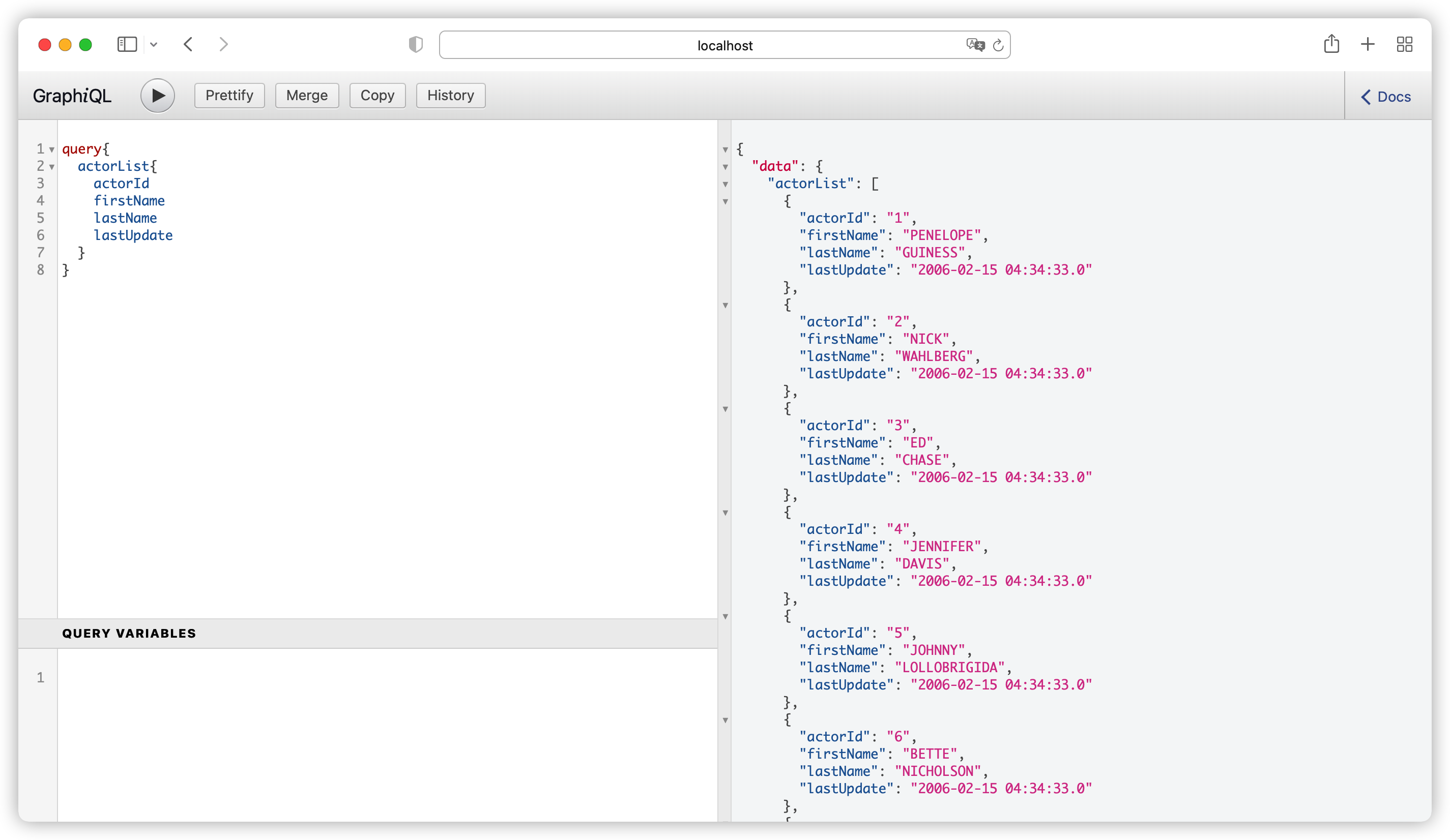
Task: Collapse the query block on line 1
Action: click(x=52, y=149)
